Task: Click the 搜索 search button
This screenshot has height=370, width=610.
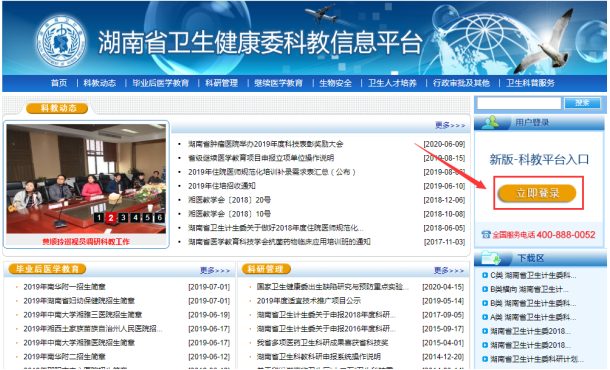Action: tap(582, 103)
